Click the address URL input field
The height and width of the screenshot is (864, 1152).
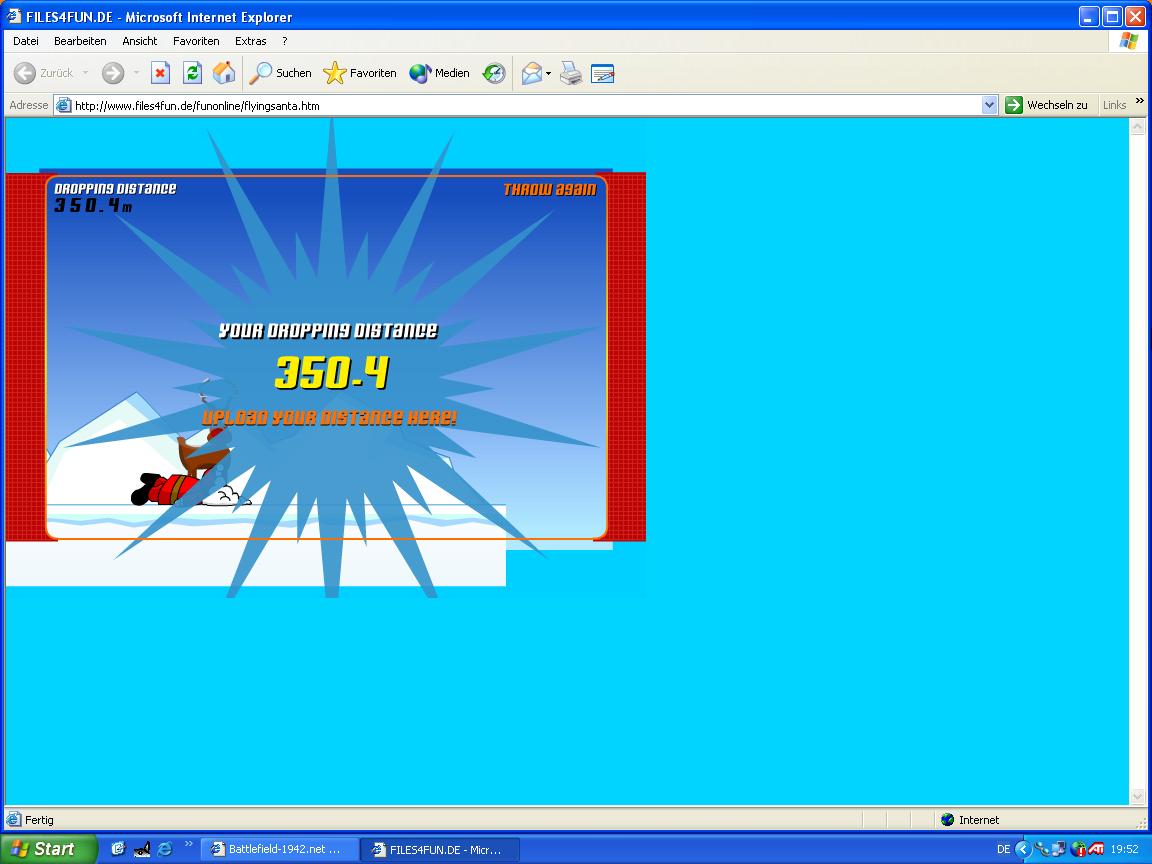[526, 105]
